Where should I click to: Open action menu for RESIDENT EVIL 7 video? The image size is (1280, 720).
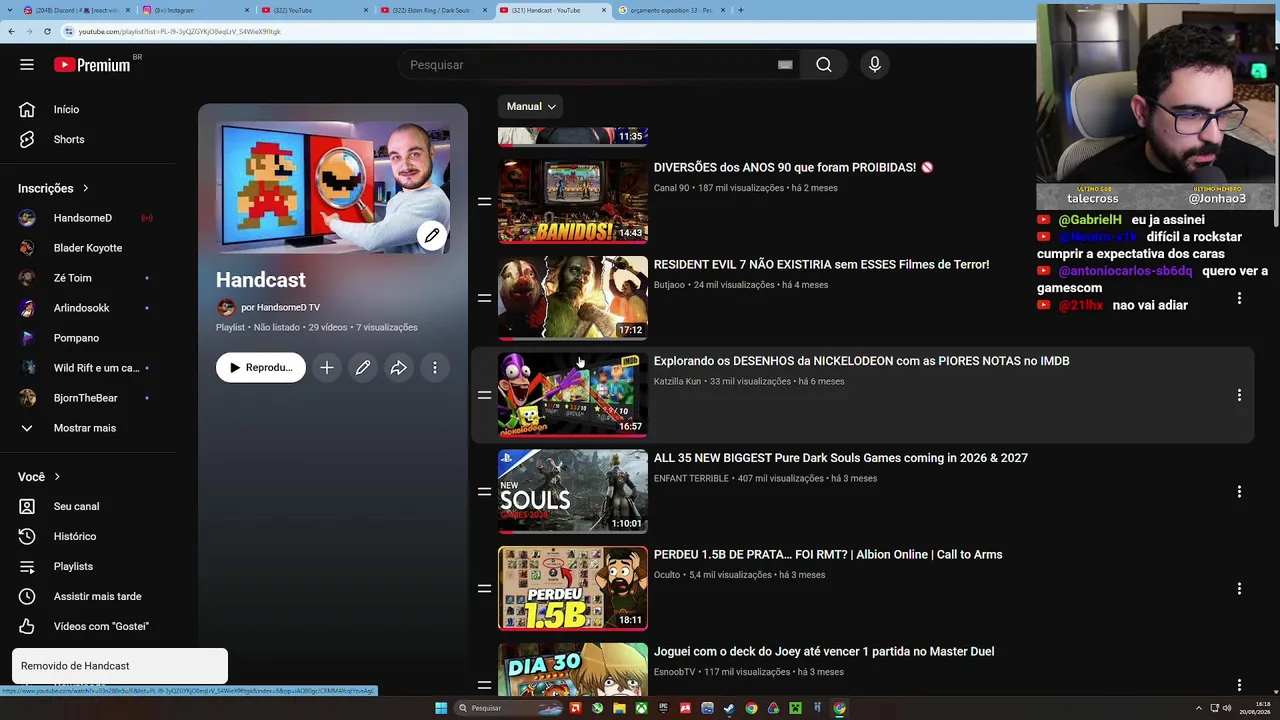point(1239,298)
